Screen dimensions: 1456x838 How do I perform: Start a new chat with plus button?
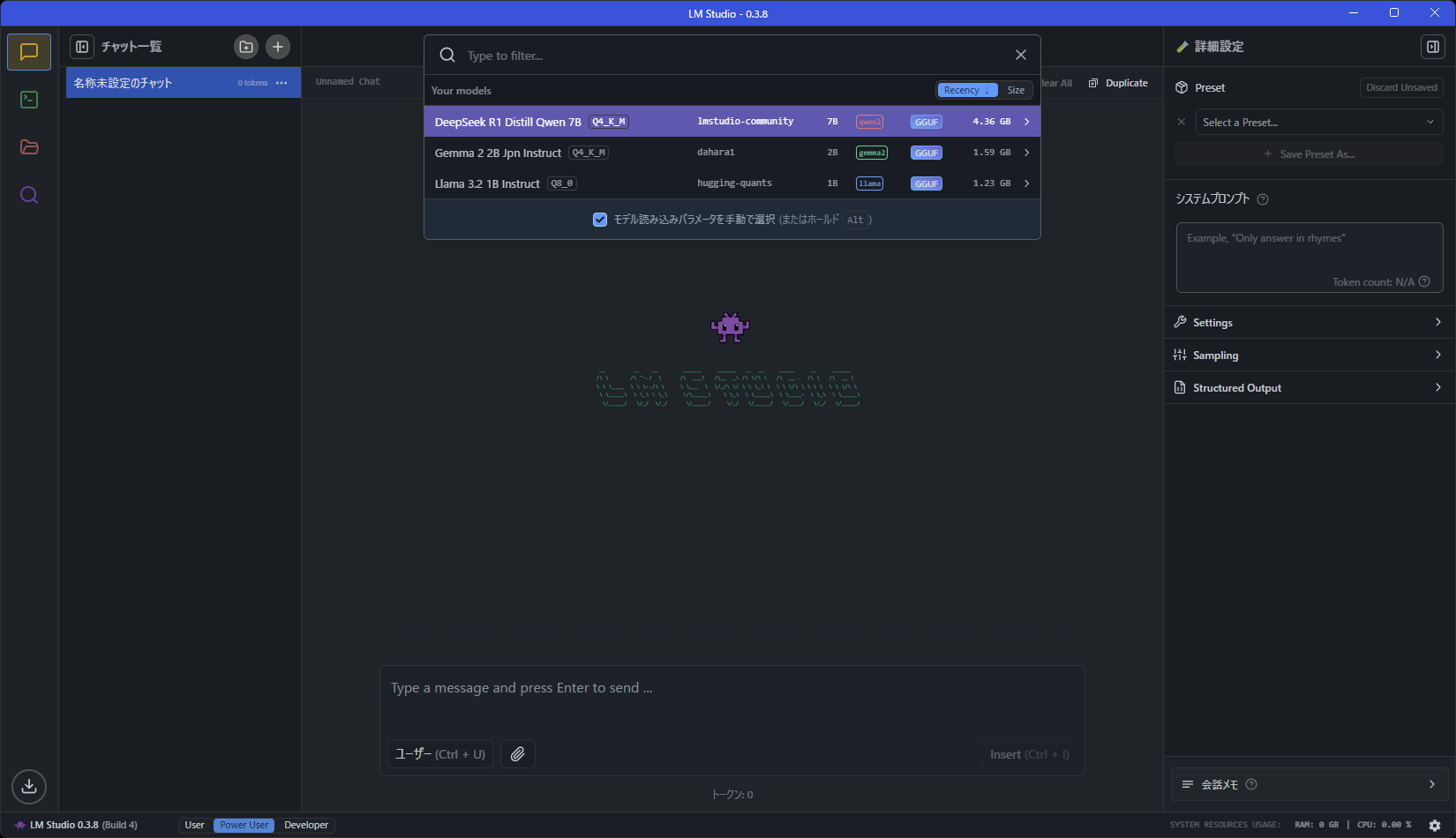point(278,47)
